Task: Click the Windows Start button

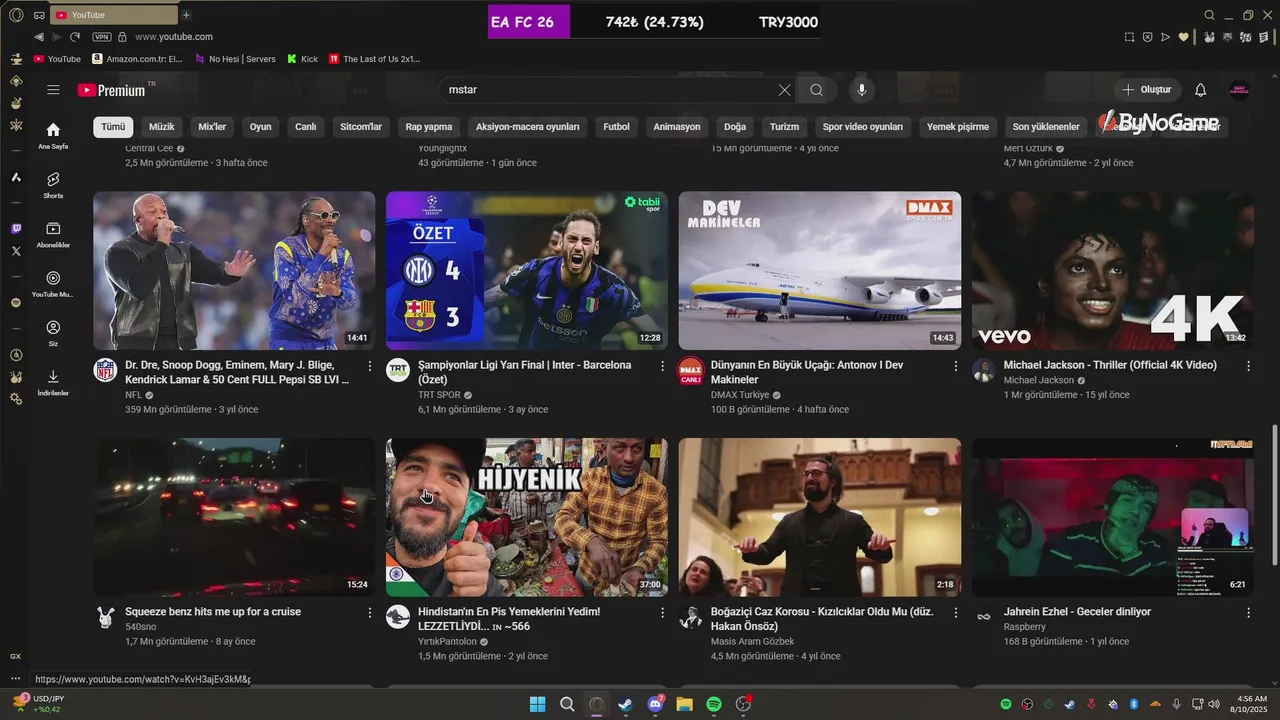Action: 538,704
